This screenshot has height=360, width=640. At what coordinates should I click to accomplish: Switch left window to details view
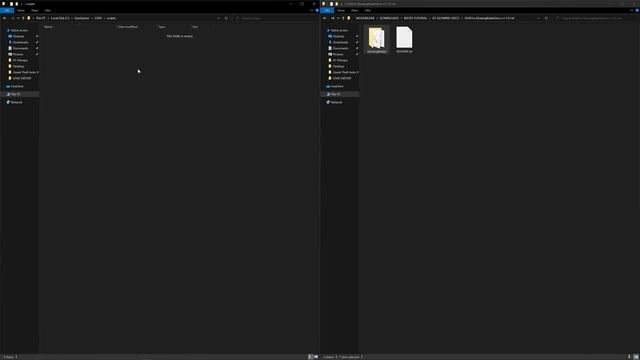coord(310,357)
